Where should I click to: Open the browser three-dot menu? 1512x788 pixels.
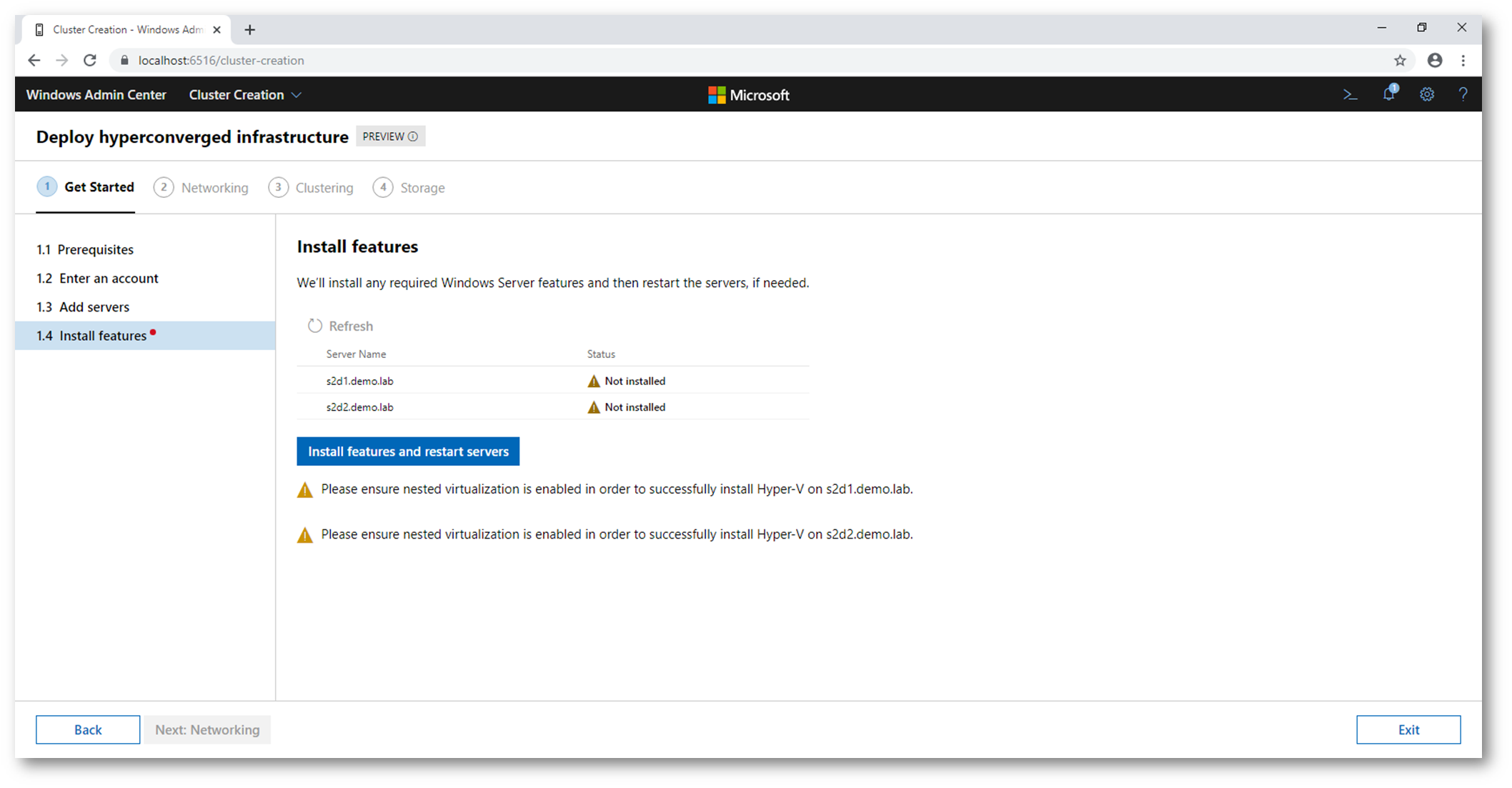pos(1463,60)
